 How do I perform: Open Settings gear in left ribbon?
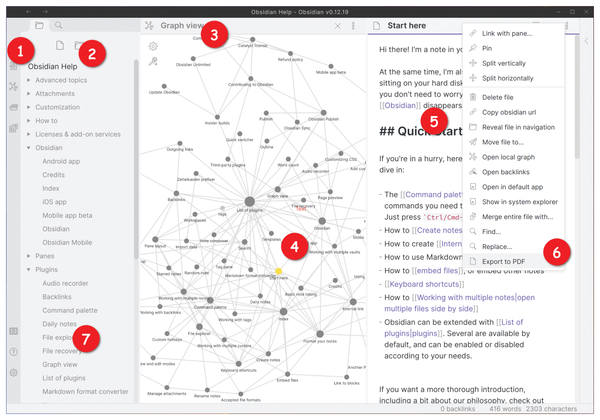(13, 373)
